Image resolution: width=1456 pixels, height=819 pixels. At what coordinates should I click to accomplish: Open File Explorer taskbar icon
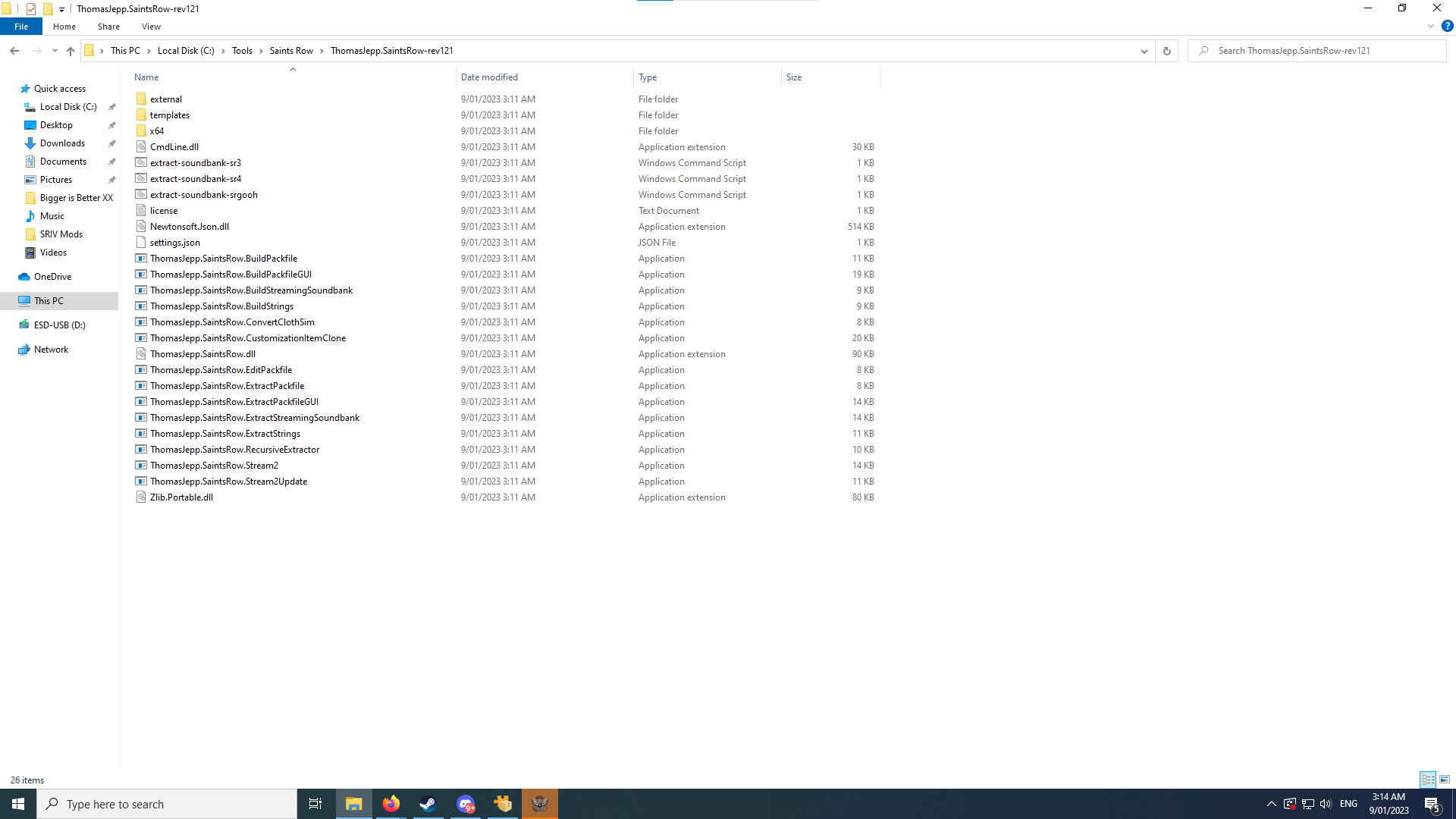354,804
